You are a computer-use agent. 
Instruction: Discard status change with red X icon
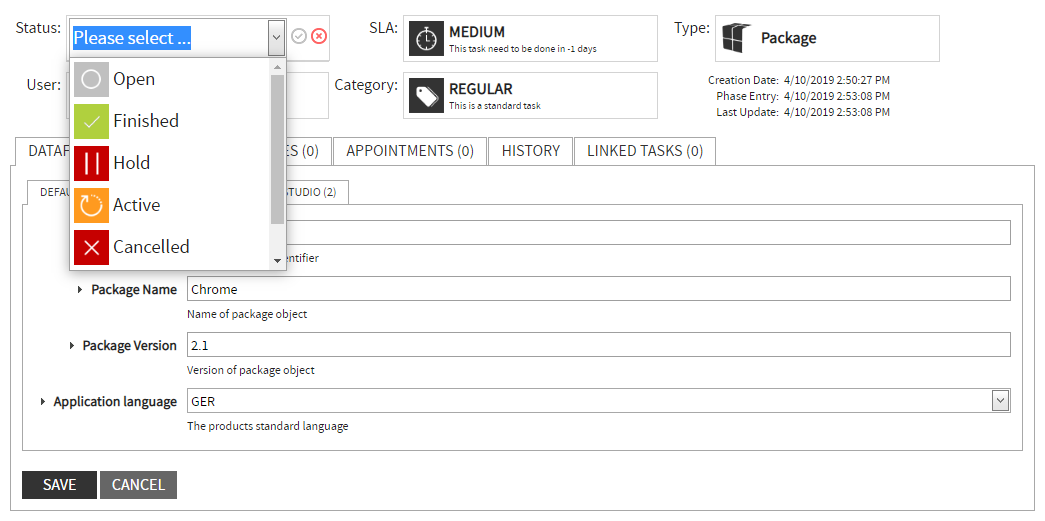(319, 37)
